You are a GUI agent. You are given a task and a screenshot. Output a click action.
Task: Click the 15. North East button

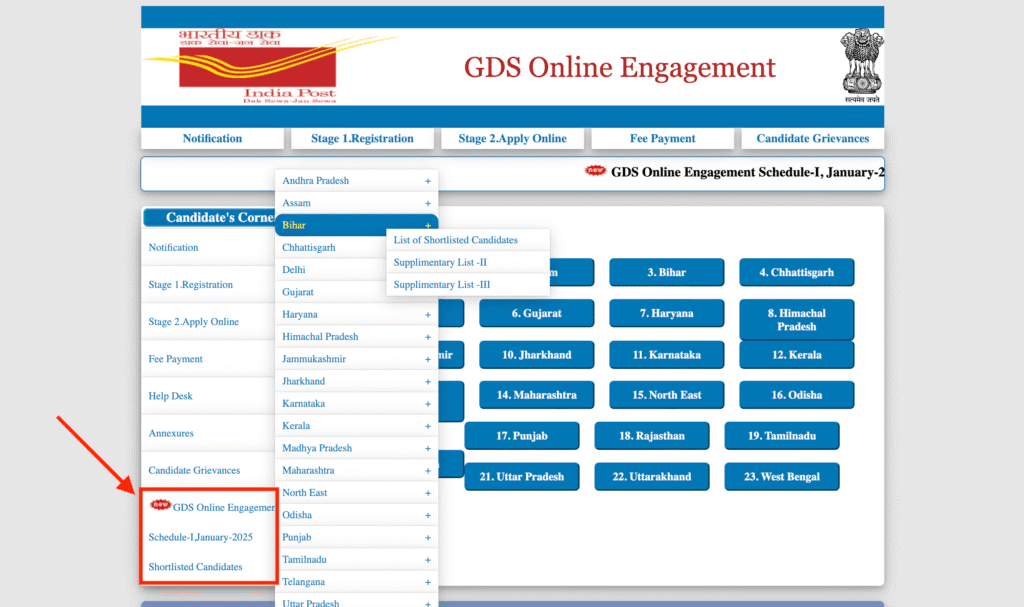click(x=666, y=395)
